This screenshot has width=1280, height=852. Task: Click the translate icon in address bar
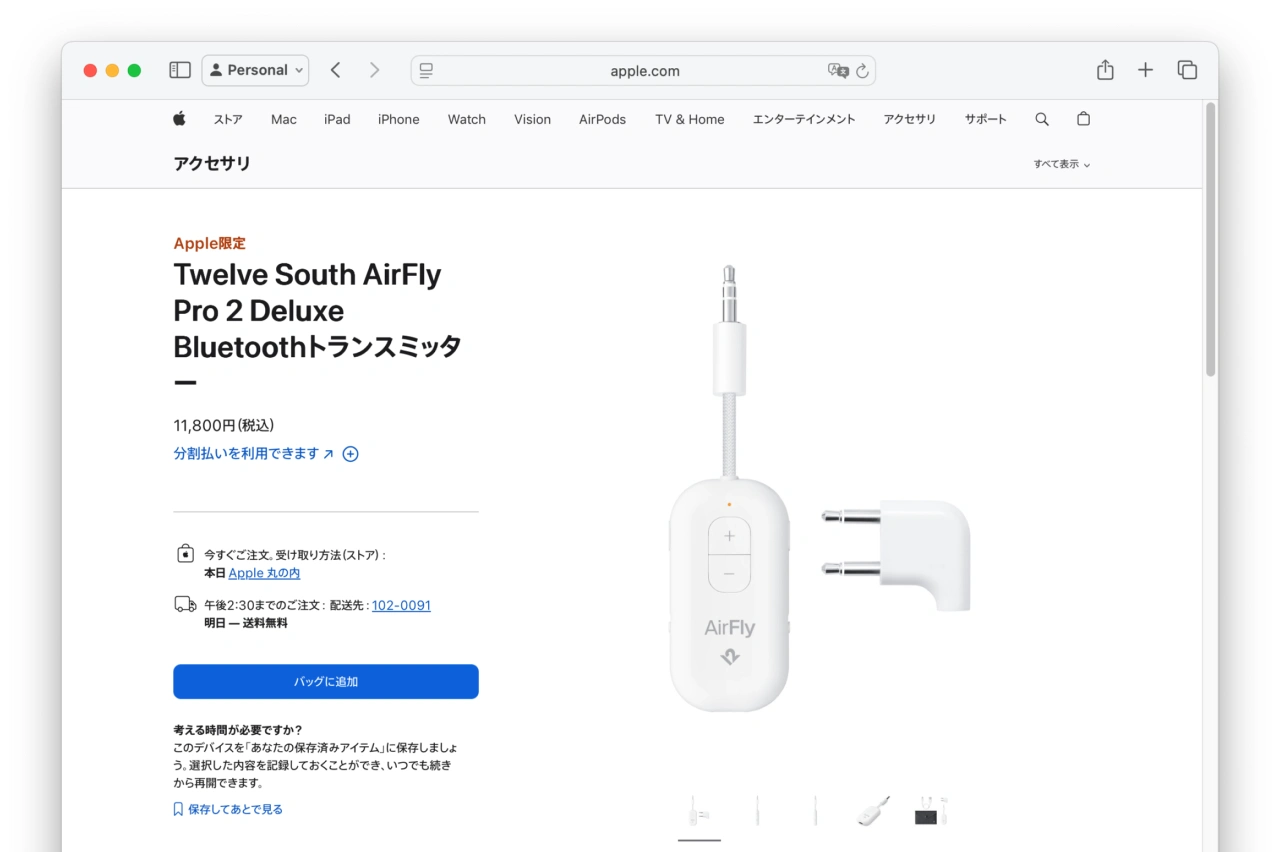coord(838,71)
